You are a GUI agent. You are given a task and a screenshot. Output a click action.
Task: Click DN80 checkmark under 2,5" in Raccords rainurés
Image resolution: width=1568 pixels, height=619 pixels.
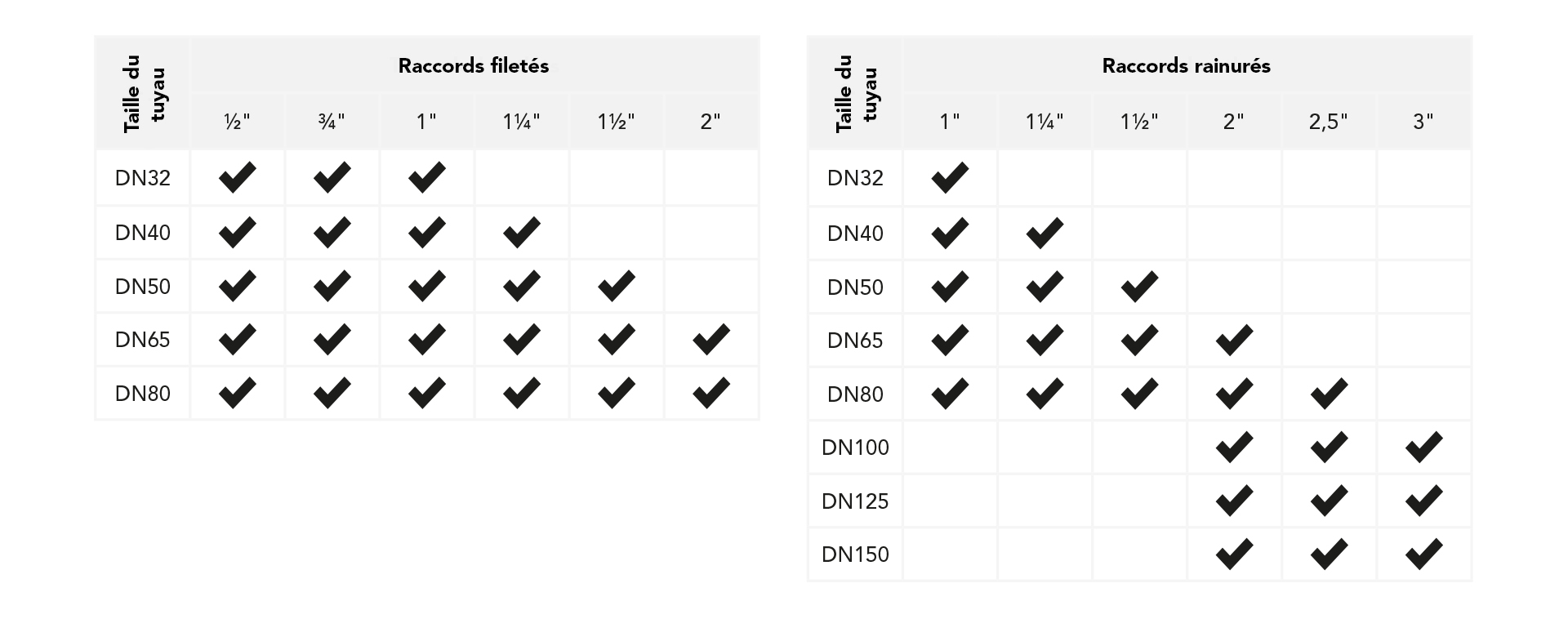(x=1329, y=394)
